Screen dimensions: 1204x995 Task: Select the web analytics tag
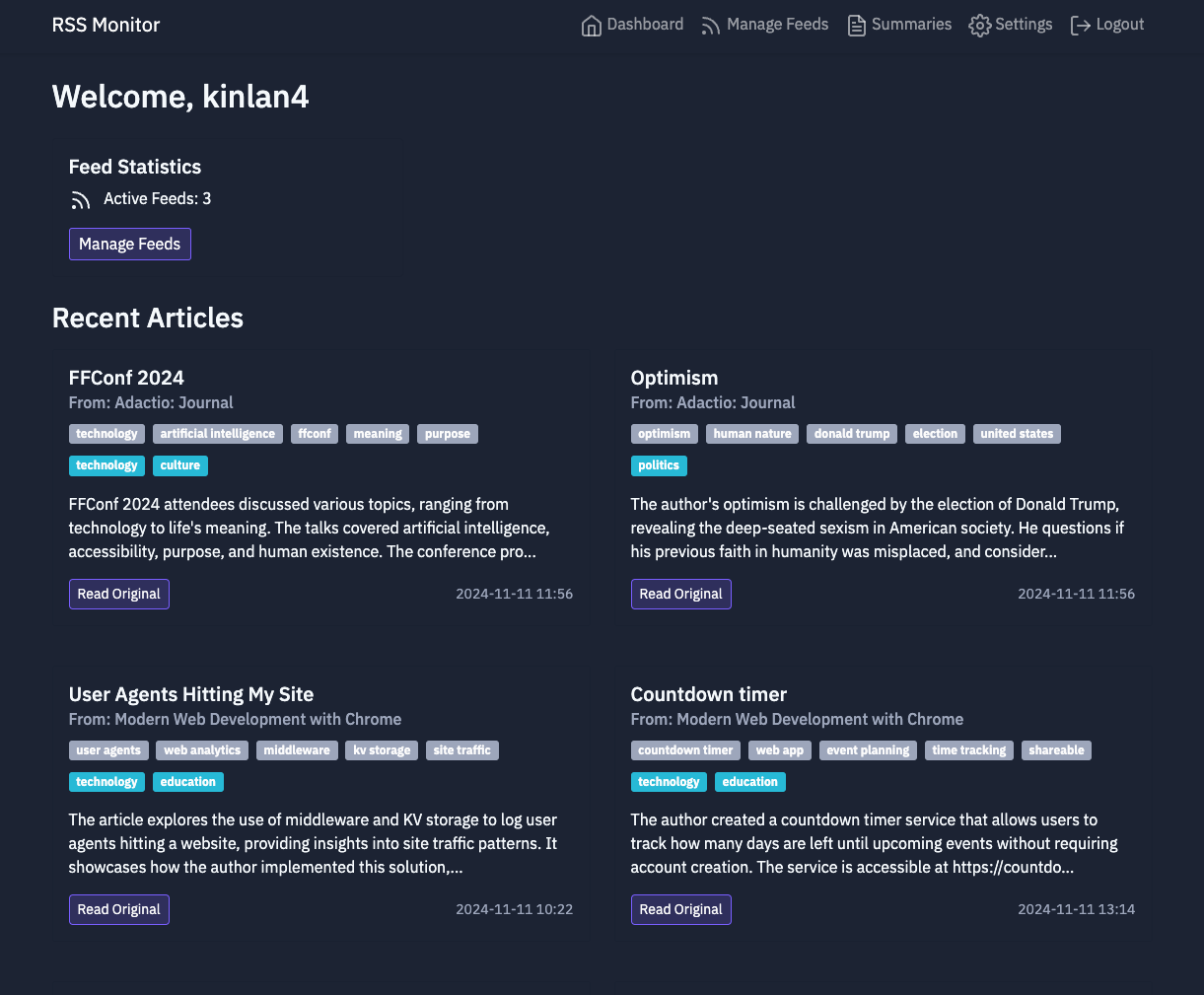(x=202, y=750)
